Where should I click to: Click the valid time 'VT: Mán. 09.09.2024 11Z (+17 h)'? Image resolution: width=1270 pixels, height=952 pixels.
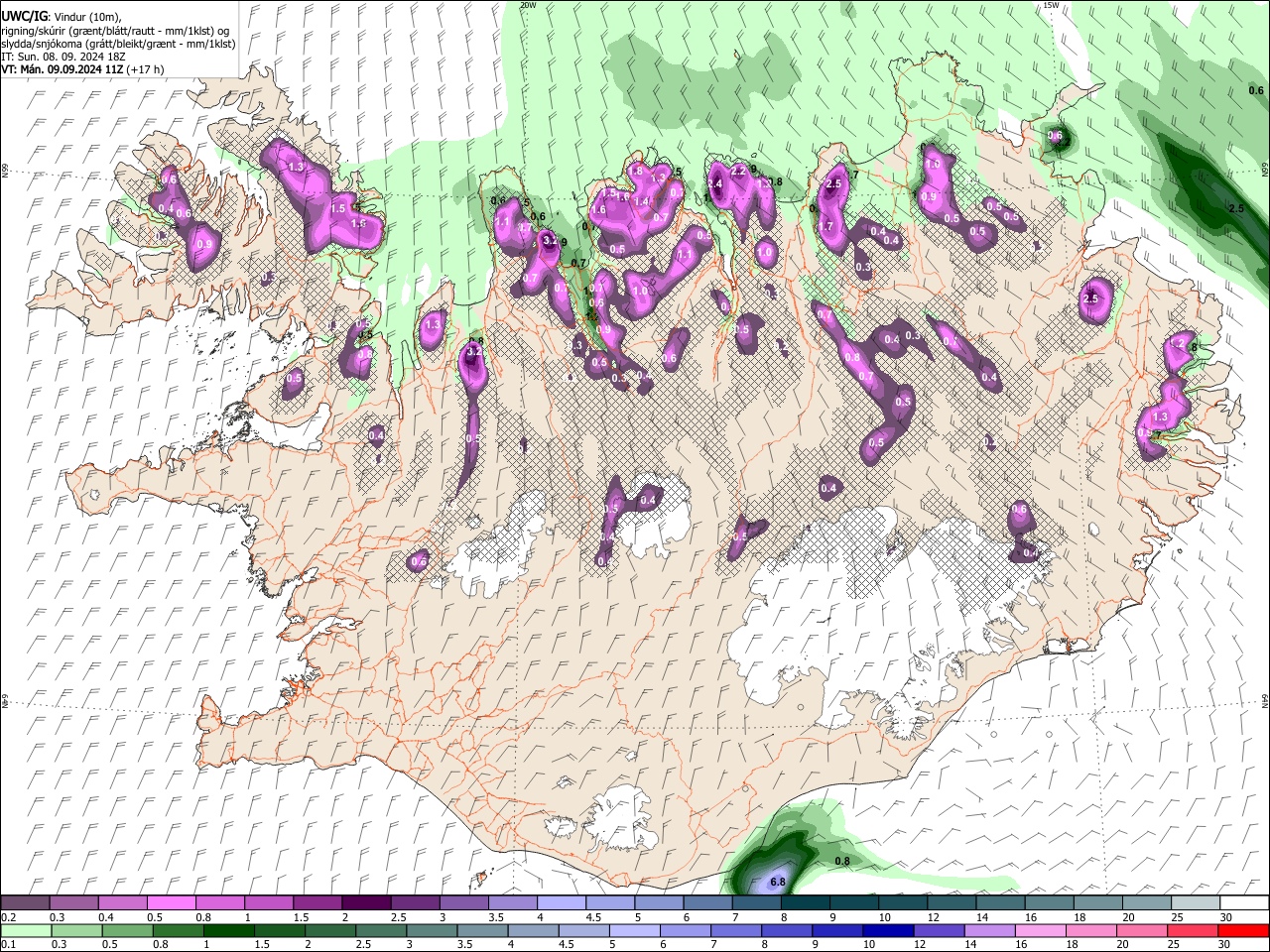pos(82,69)
